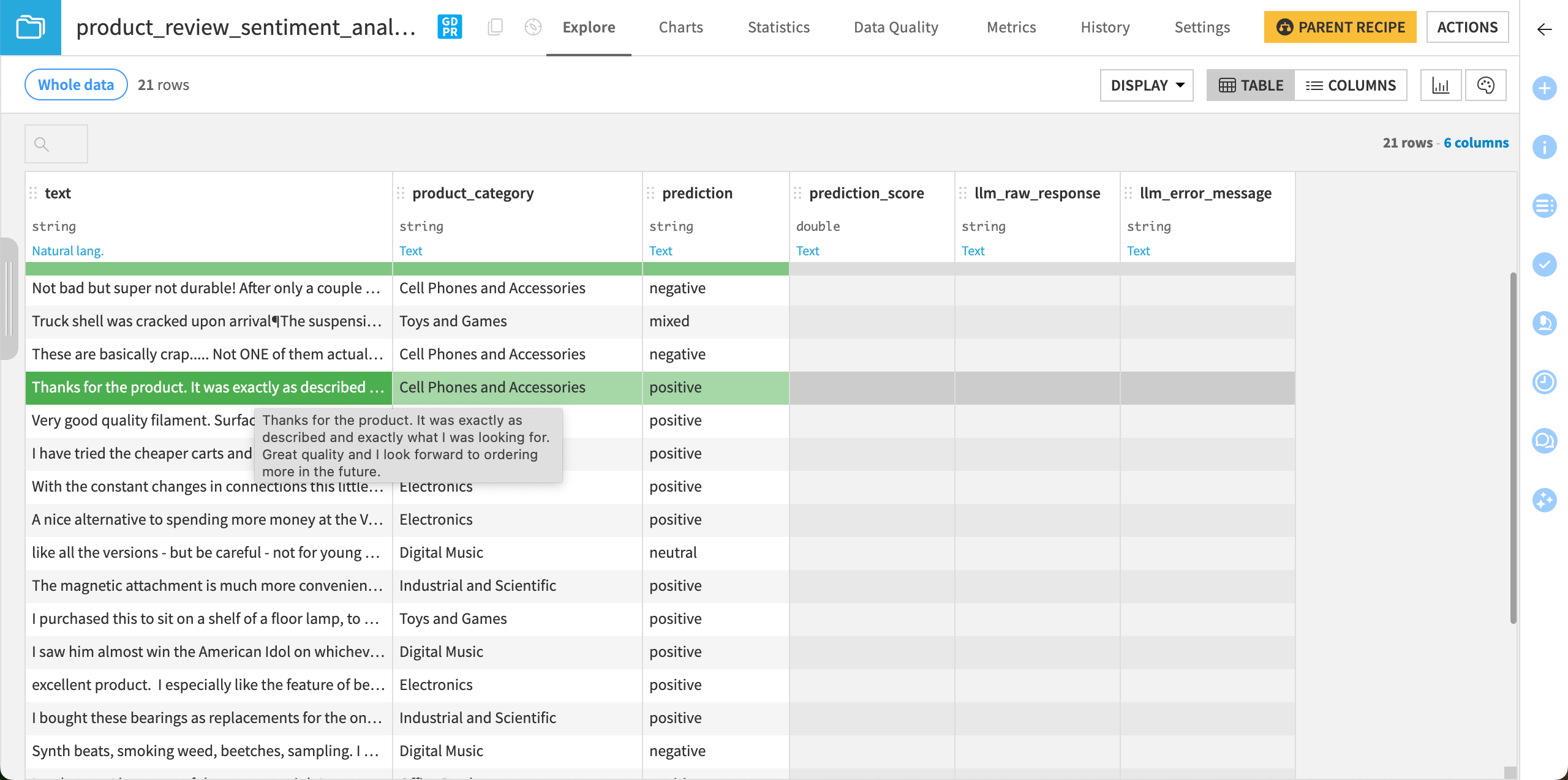Viewport: 1568px width, 780px height.
Task: Switch to TABLE view
Action: click(1251, 85)
